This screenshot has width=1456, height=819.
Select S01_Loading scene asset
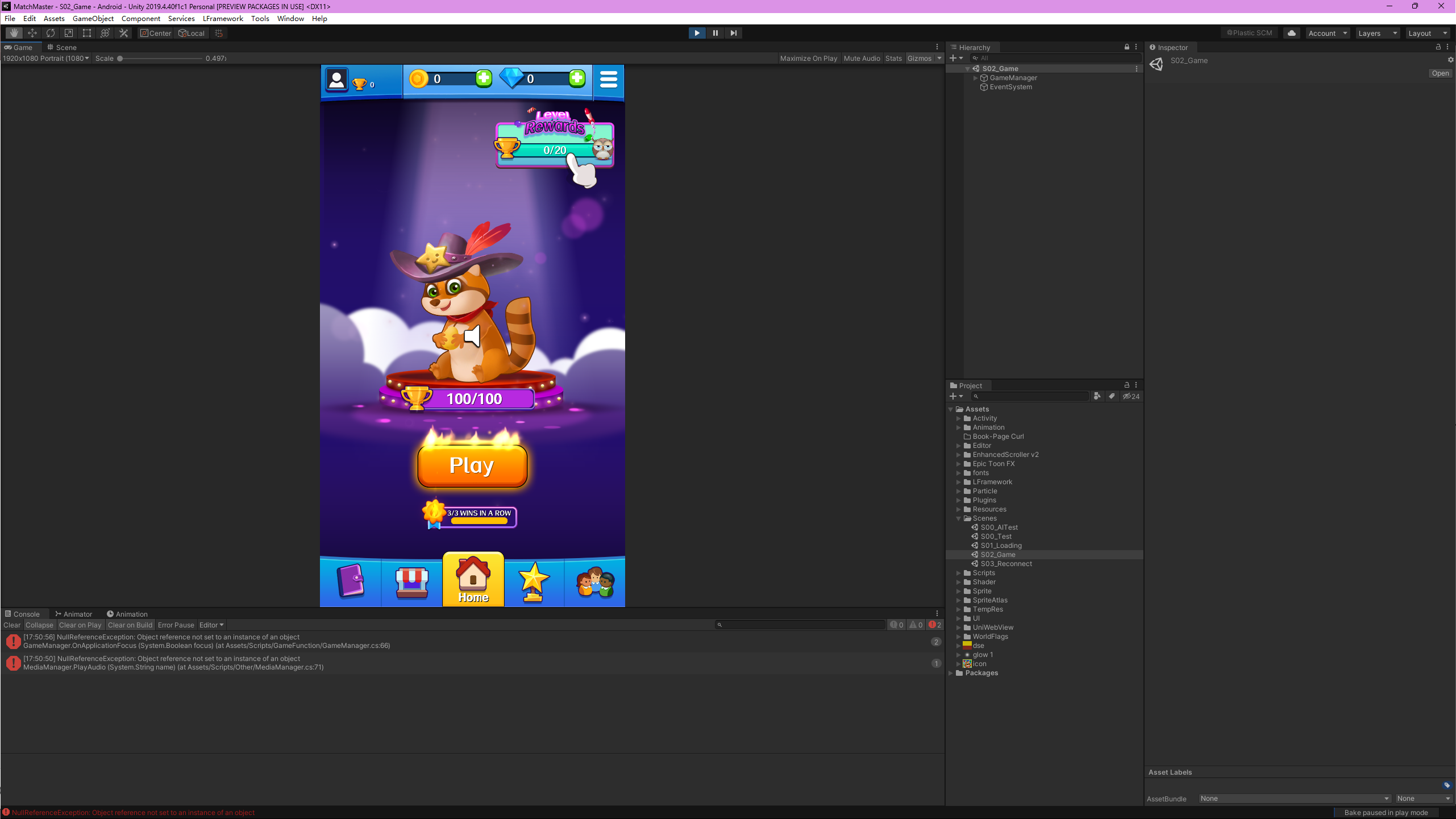point(1001,546)
